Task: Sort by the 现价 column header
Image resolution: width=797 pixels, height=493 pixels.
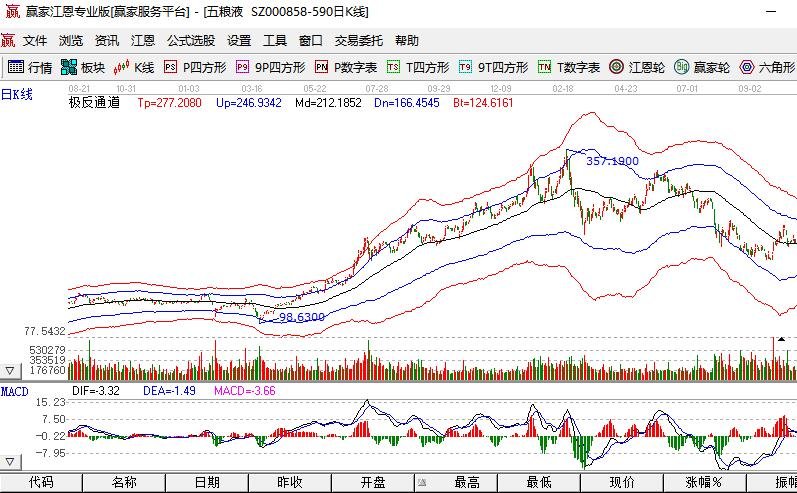Action: coord(622,482)
